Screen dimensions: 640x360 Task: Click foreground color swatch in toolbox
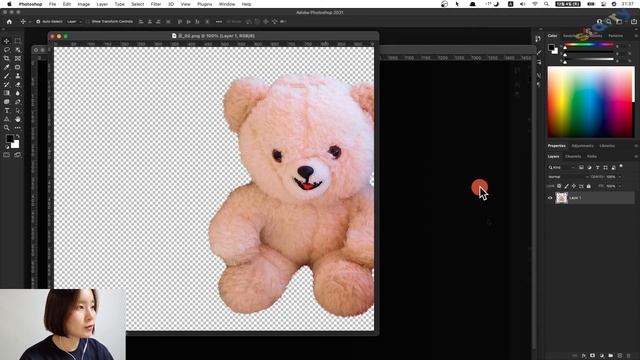[9, 139]
